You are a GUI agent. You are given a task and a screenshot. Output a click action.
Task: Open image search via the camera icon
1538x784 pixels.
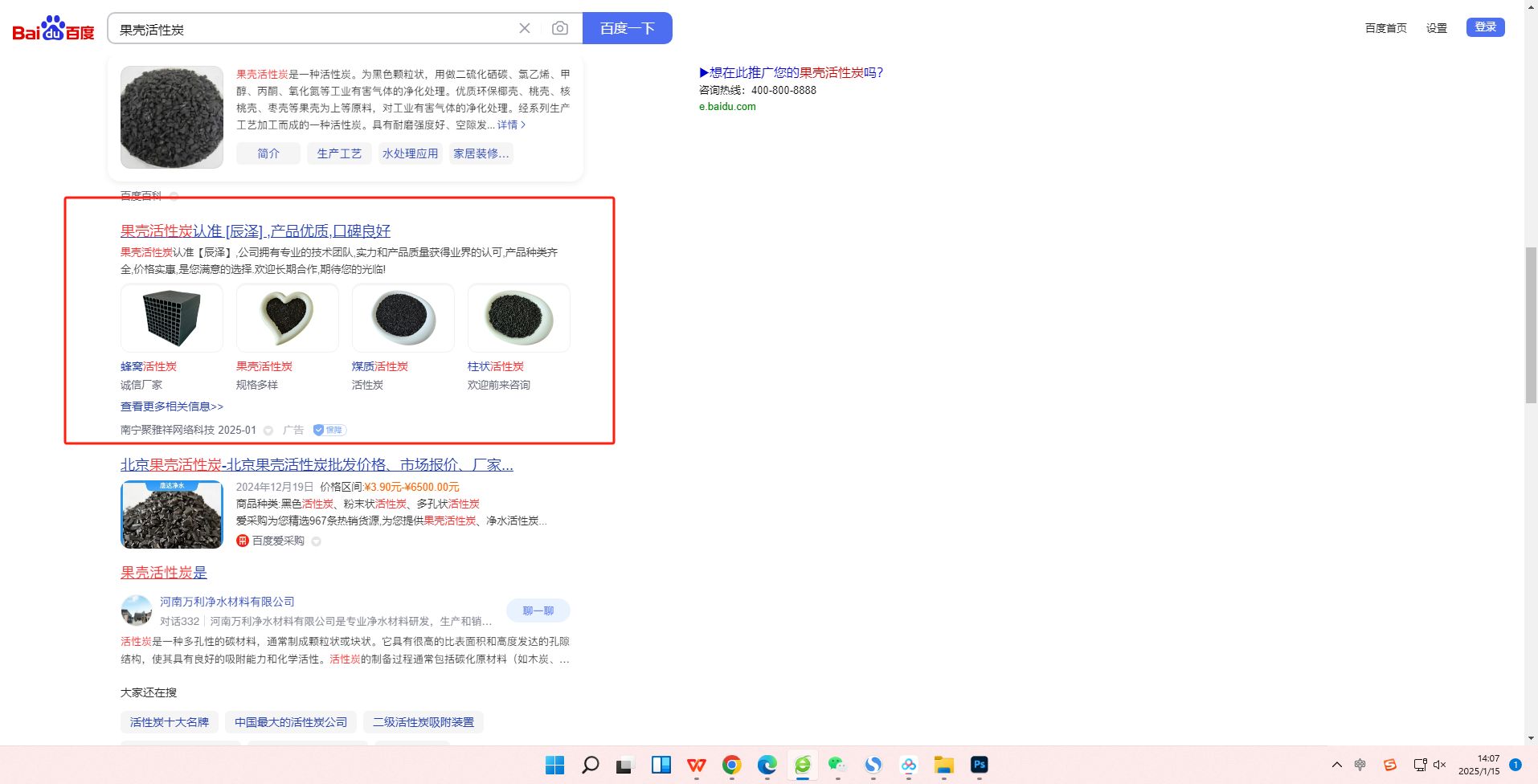(x=560, y=28)
